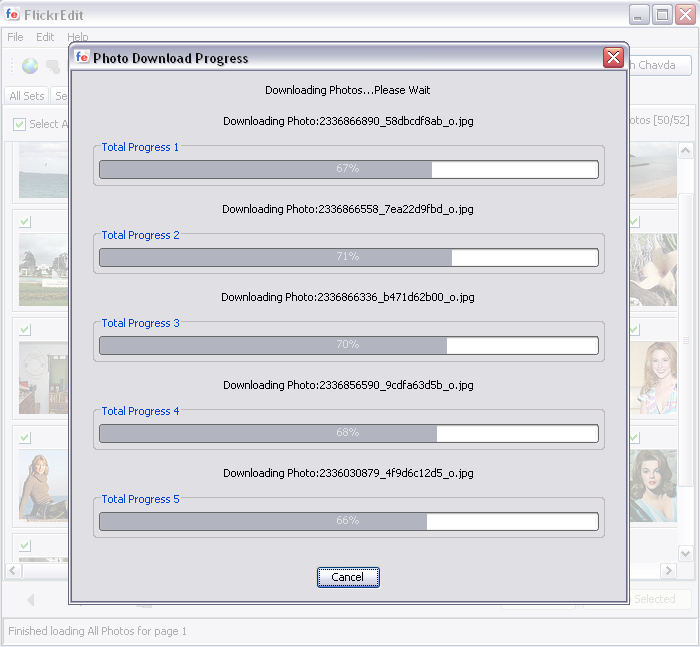The width and height of the screenshot is (700, 647).
Task: Open the Edit menu in FlickrEdit
Action: [x=45, y=37]
